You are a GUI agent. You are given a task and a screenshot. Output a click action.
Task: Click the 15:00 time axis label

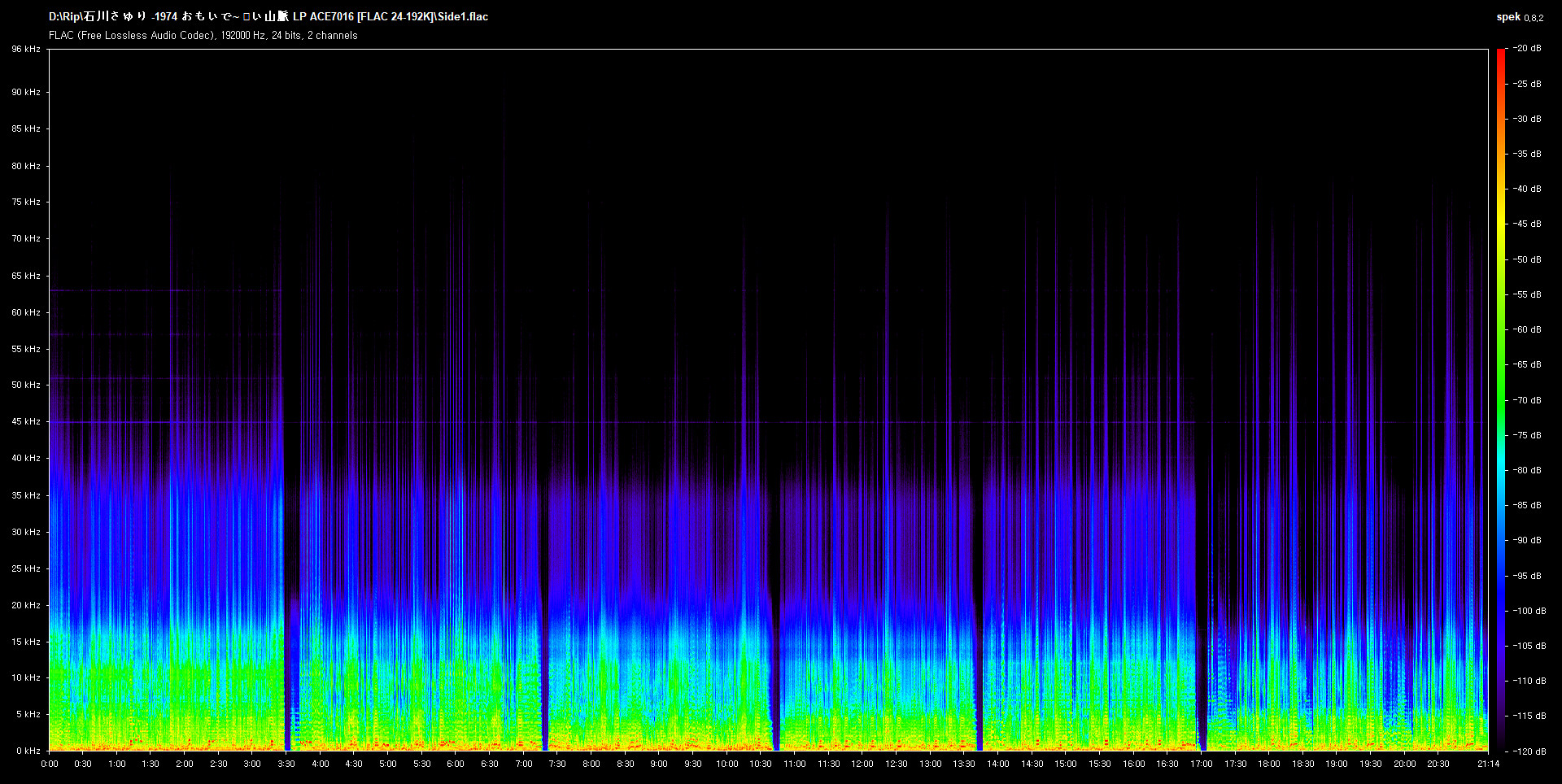1066,764
